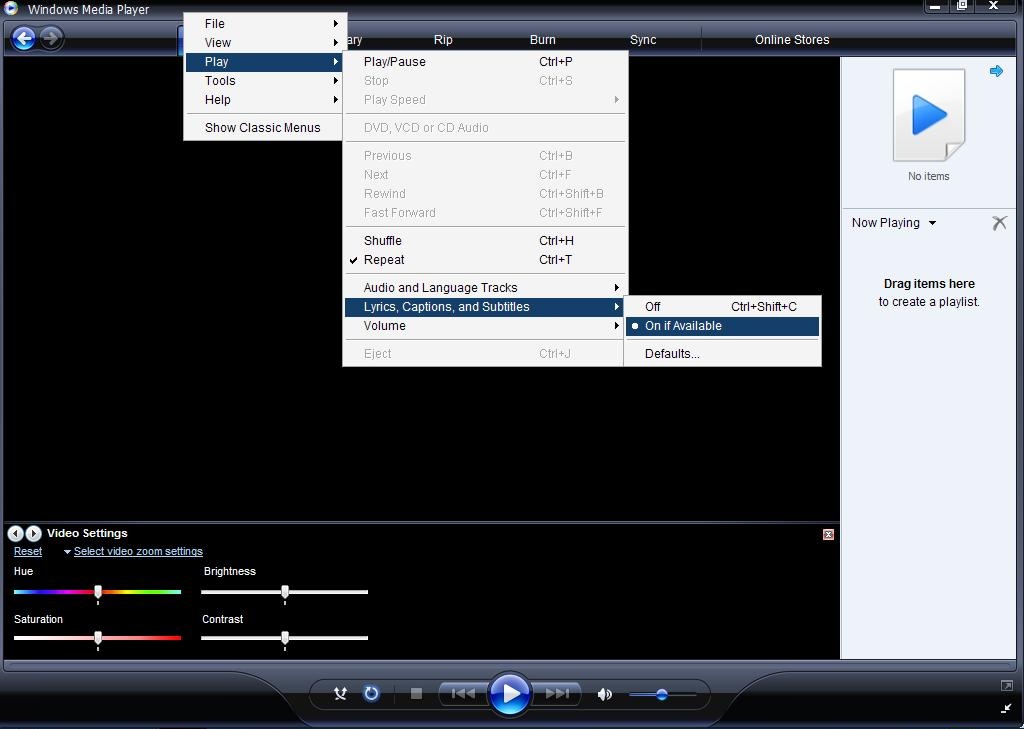Uncheck Repeat in Play menu
This screenshot has height=729, width=1024.
coord(485,259)
